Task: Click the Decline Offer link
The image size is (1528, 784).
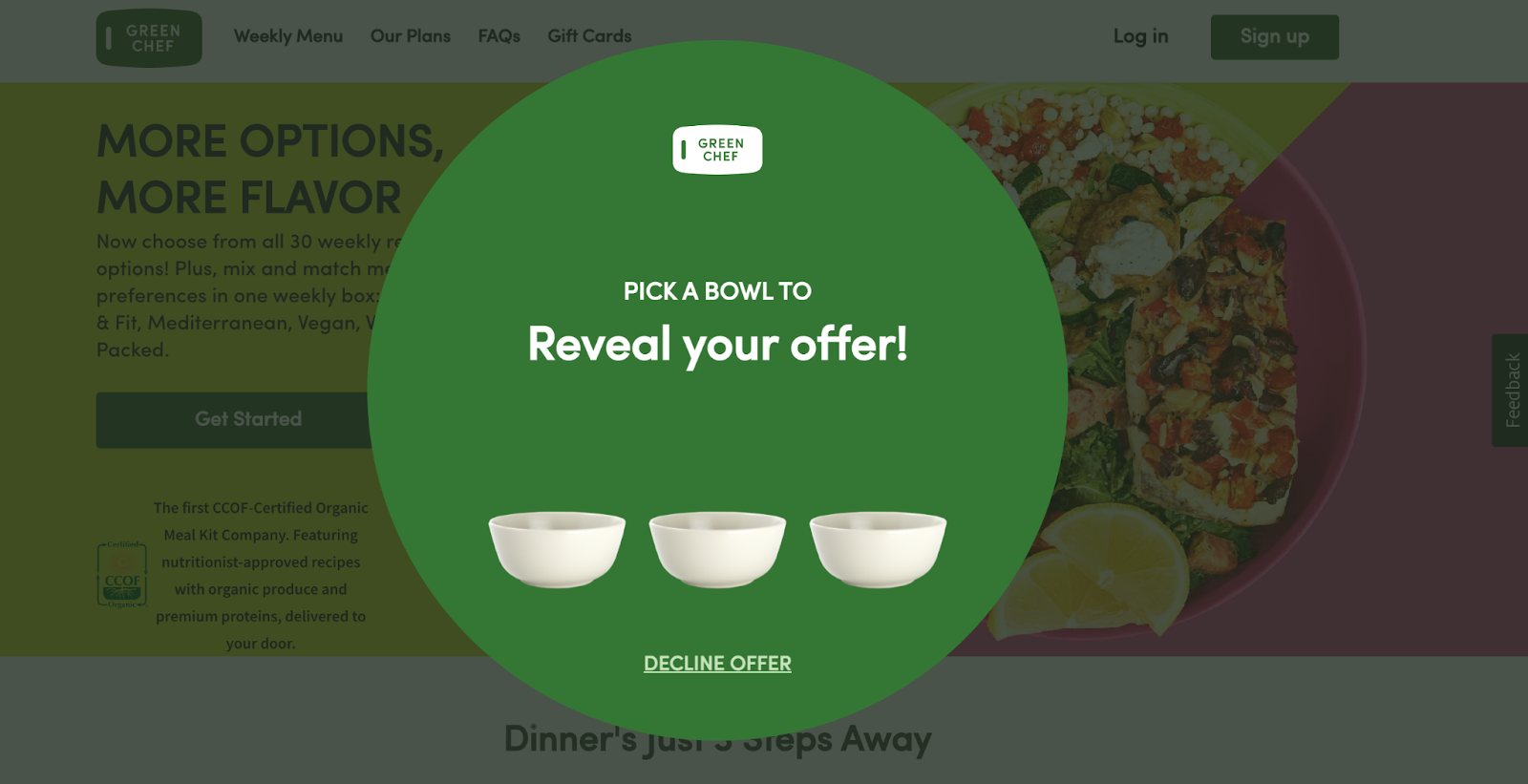Action: tap(717, 664)
